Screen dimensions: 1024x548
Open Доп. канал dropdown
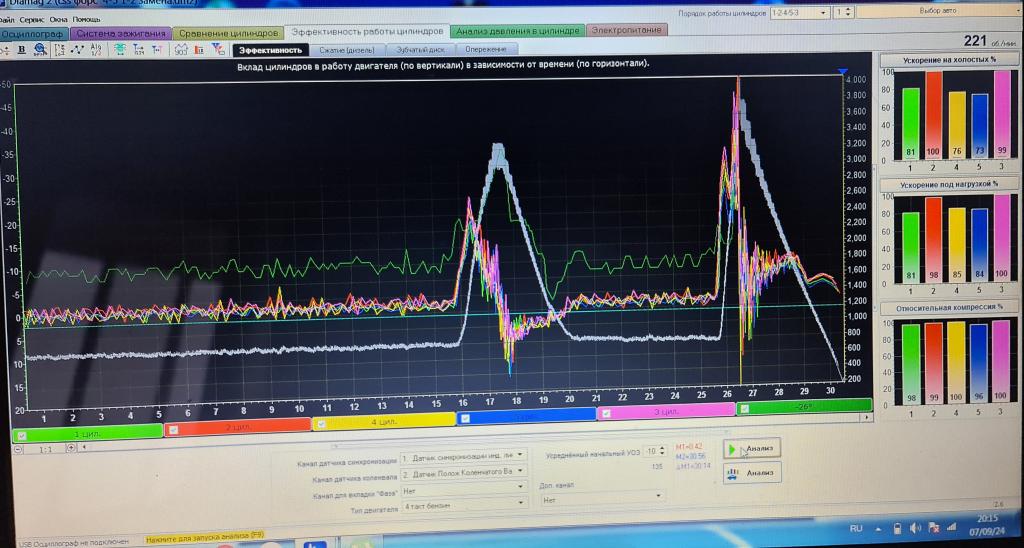603,498
